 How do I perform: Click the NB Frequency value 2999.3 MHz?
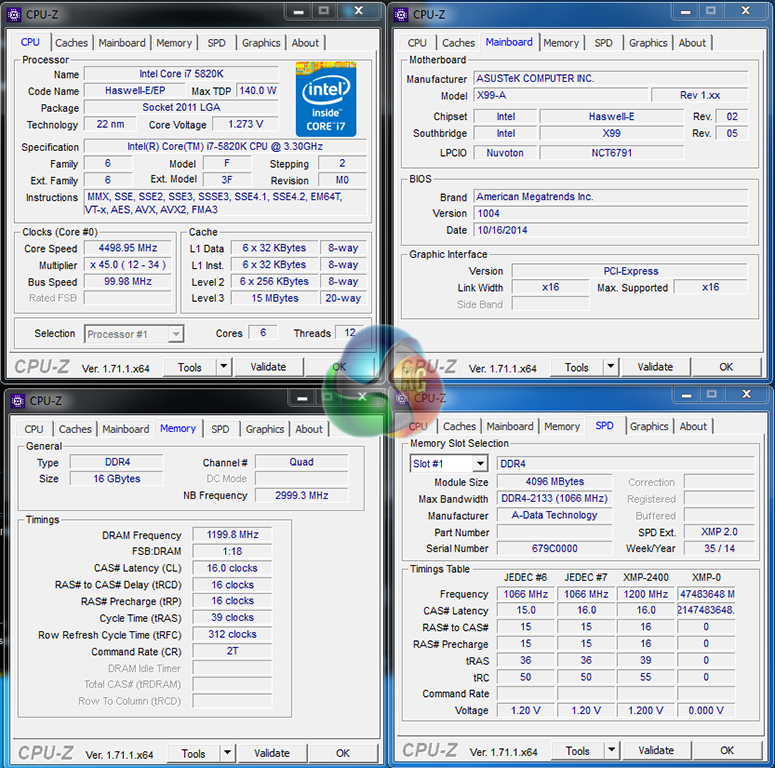(302, 495)
